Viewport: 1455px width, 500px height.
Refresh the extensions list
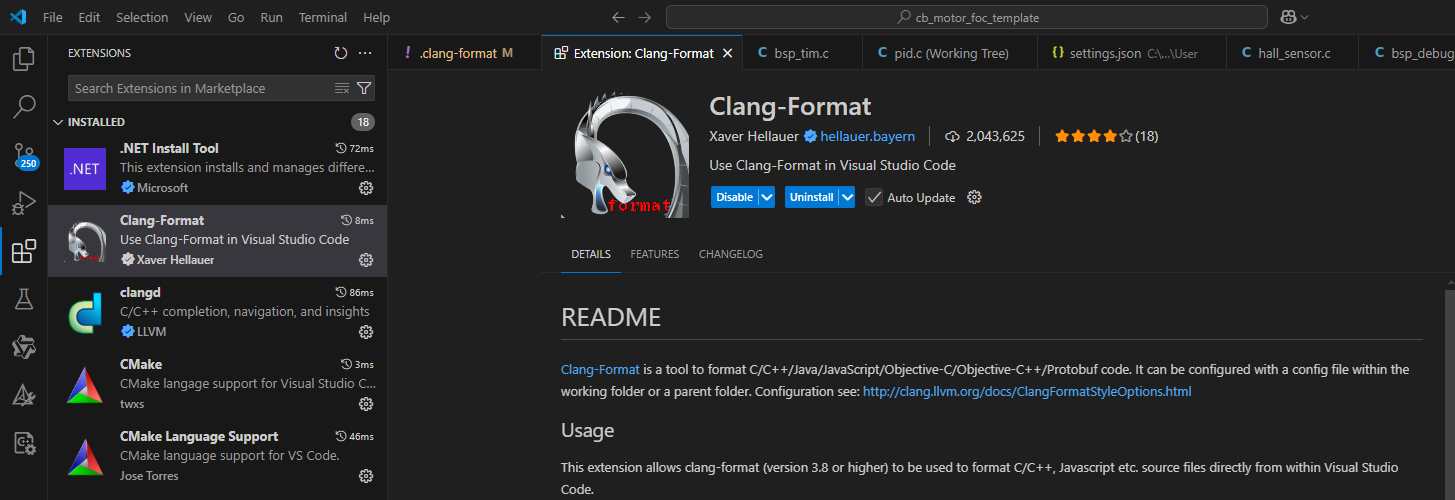click(x=340, y=53)
